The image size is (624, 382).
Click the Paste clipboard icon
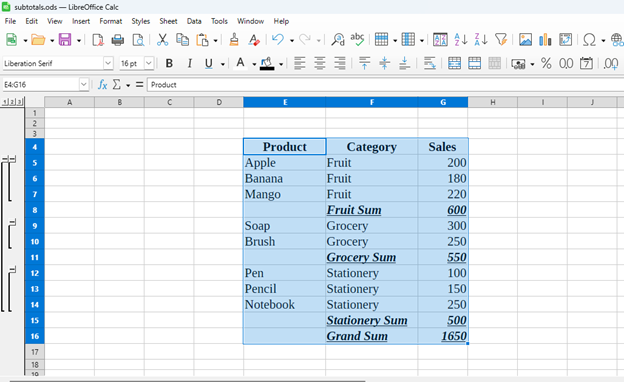(202, 40)
